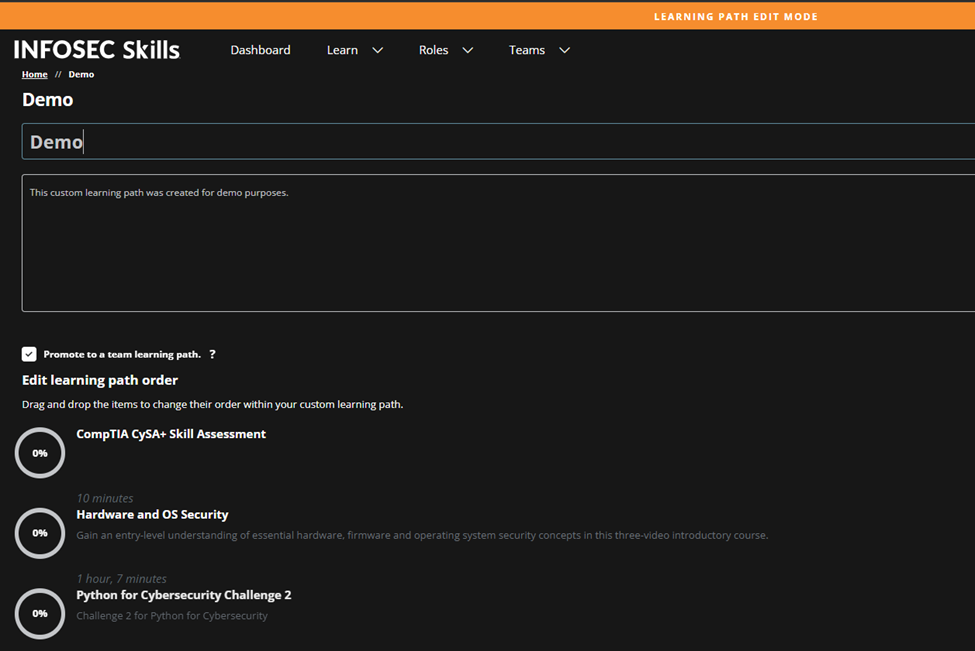Expand the Roles dropdown chevron
Screen dimensions: 975x651
467,49
